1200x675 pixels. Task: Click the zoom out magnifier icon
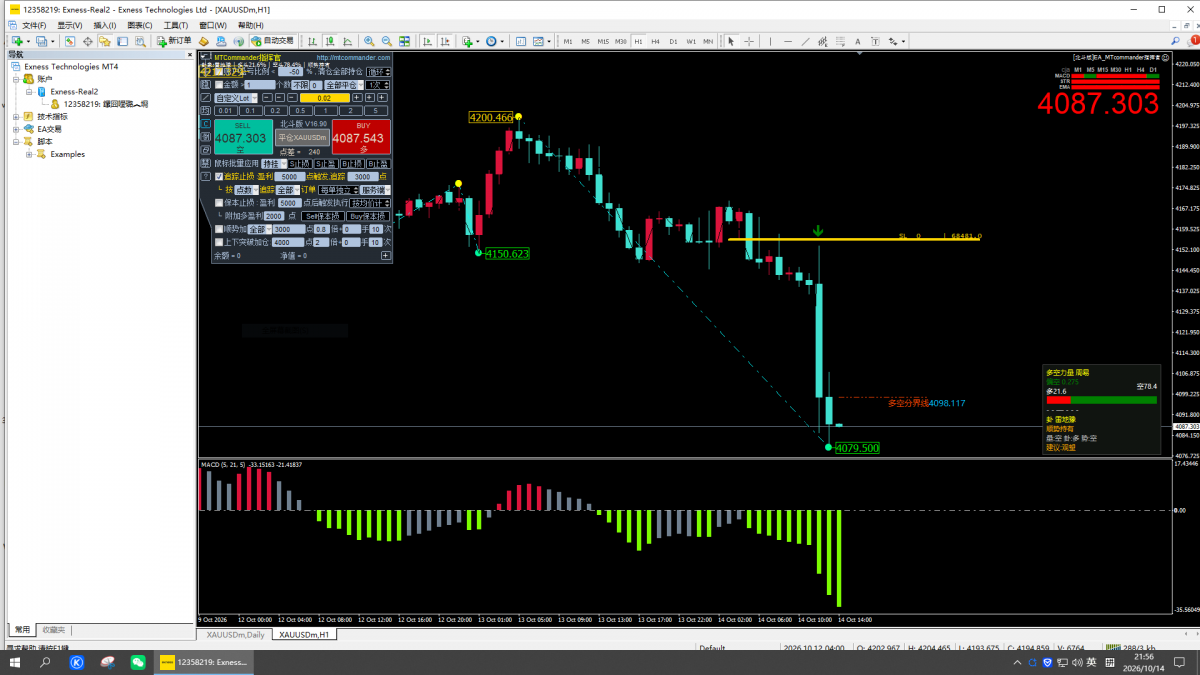coord(386,41)
